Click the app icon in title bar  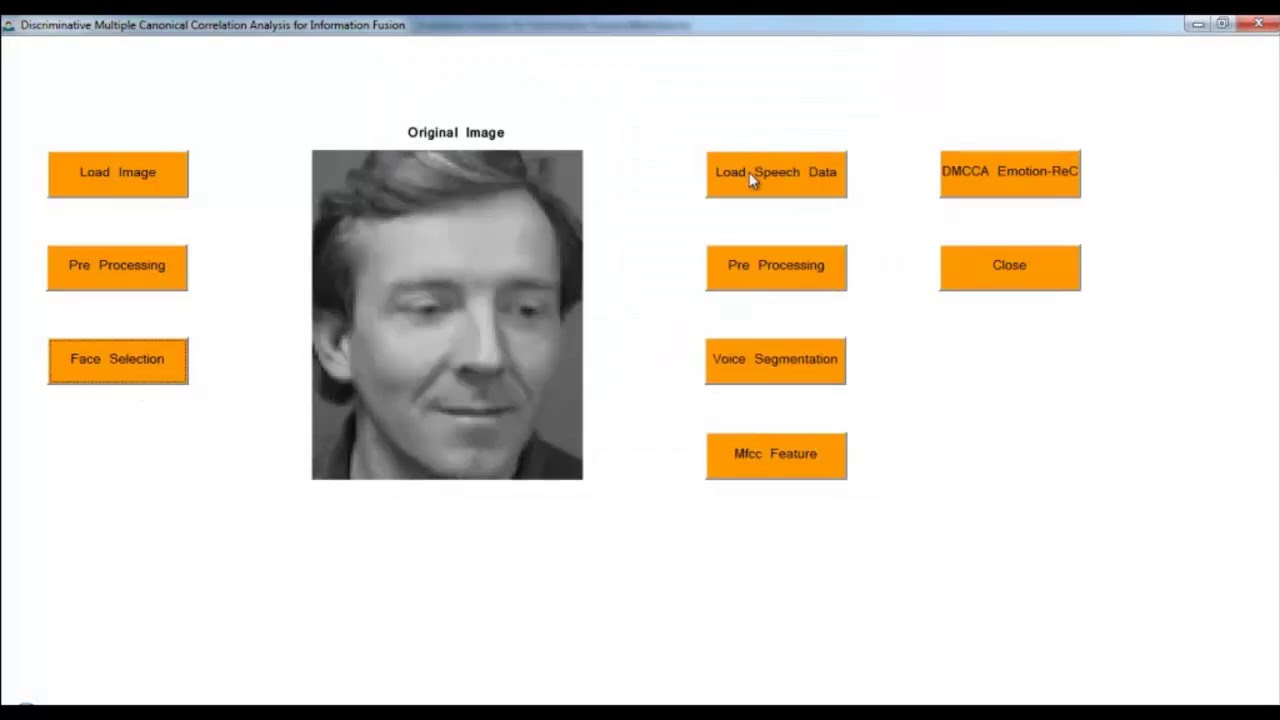[9, 25]
